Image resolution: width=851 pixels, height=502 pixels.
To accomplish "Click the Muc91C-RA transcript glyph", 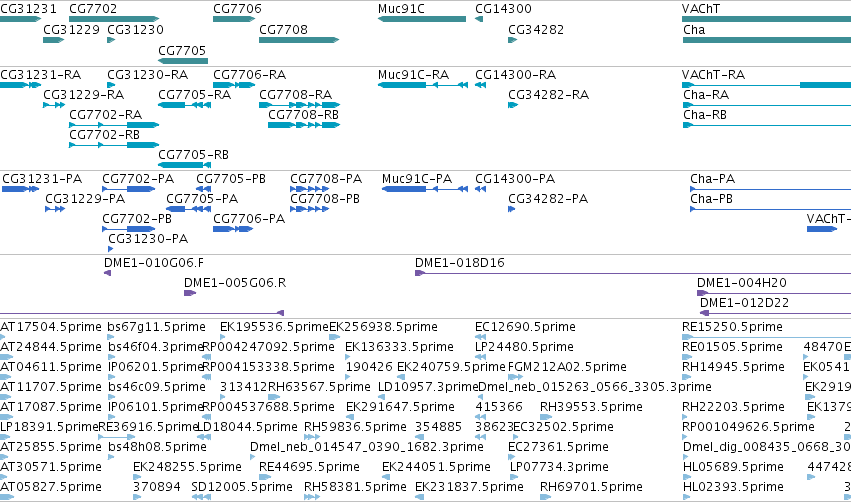I will [x=423, y=85].
